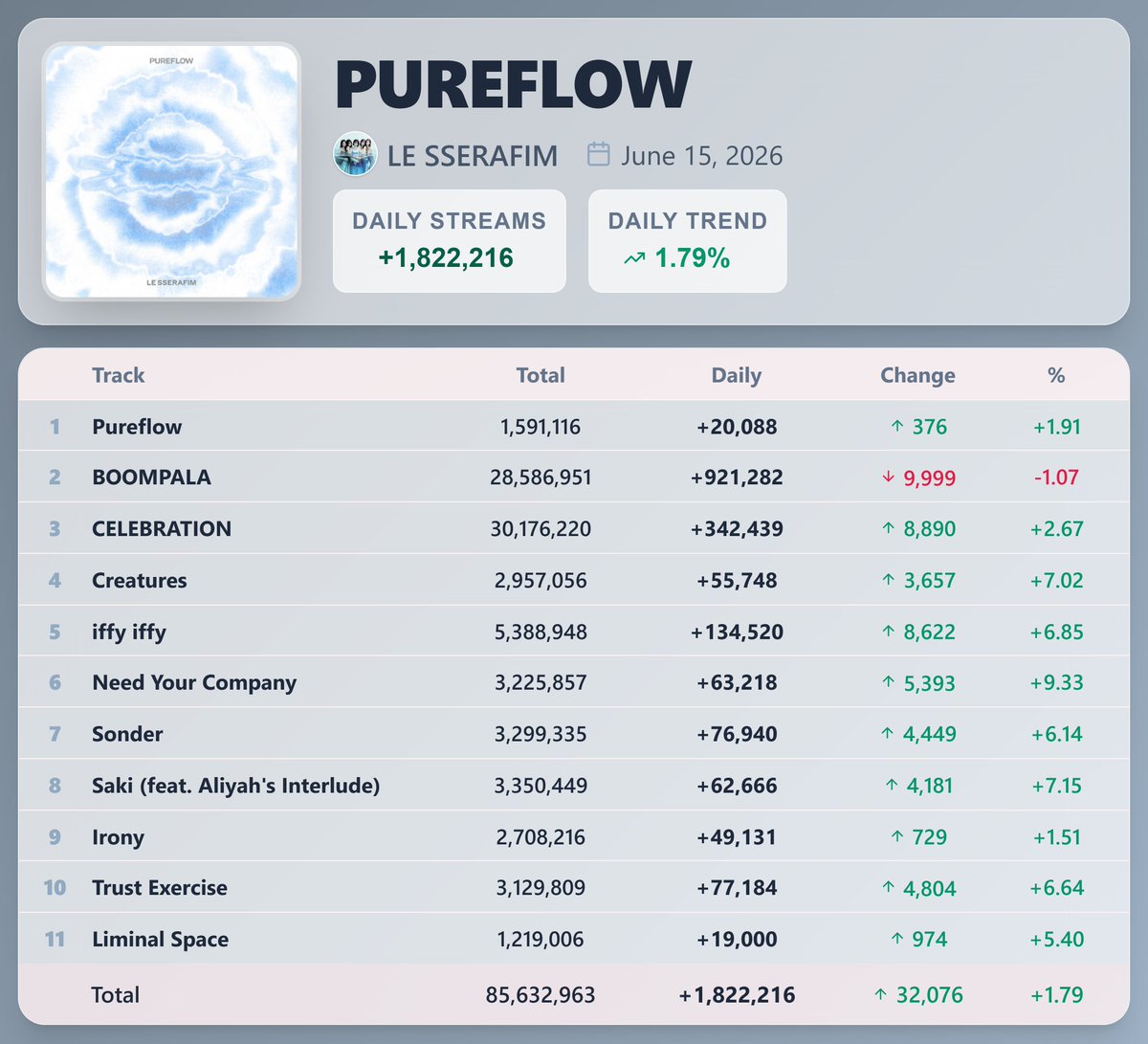Click the 32,076 total change value
Image resolution: width=1148 pixels, height=1044 pixels.
930,995
